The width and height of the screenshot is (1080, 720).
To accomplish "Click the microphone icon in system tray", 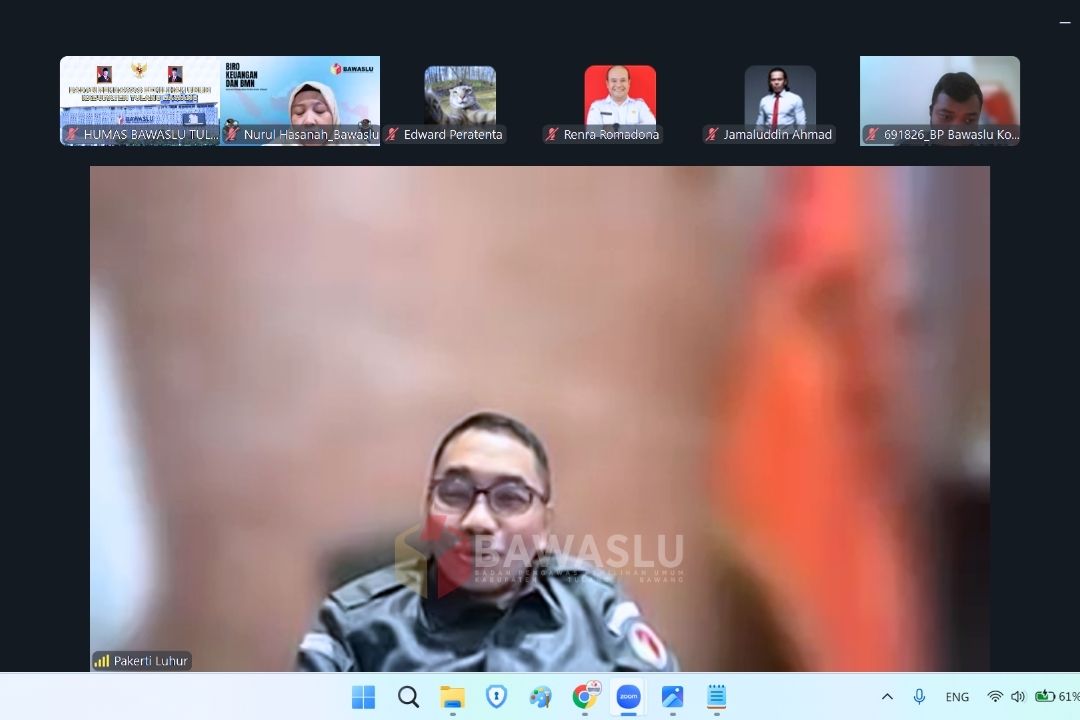I will pyautogui.click(x=920, y=697).
